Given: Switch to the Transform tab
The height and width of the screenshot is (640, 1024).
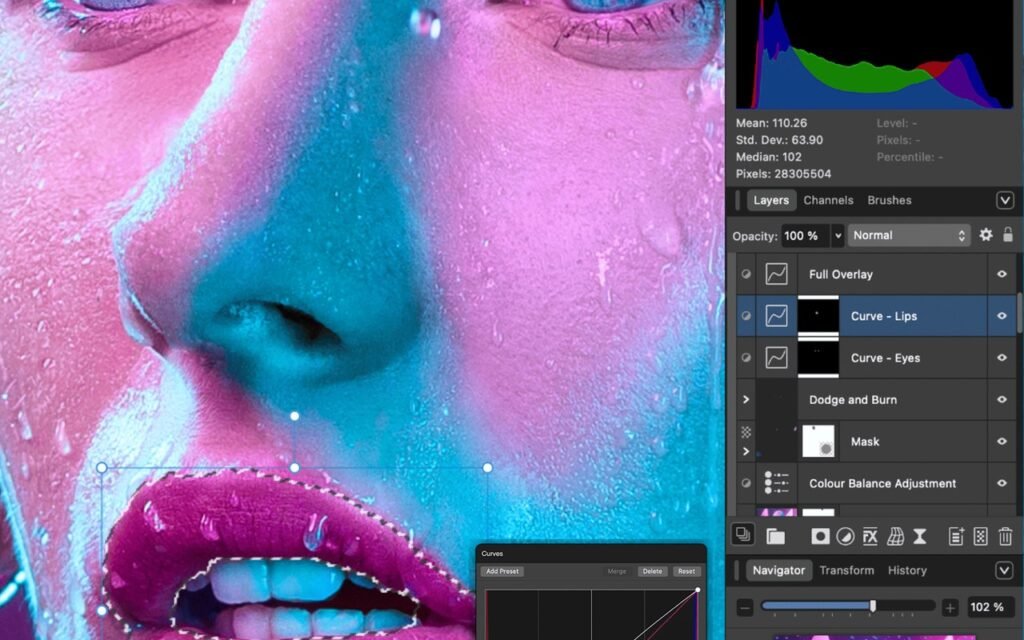Looking at the screenshot, I should [846, 570].
